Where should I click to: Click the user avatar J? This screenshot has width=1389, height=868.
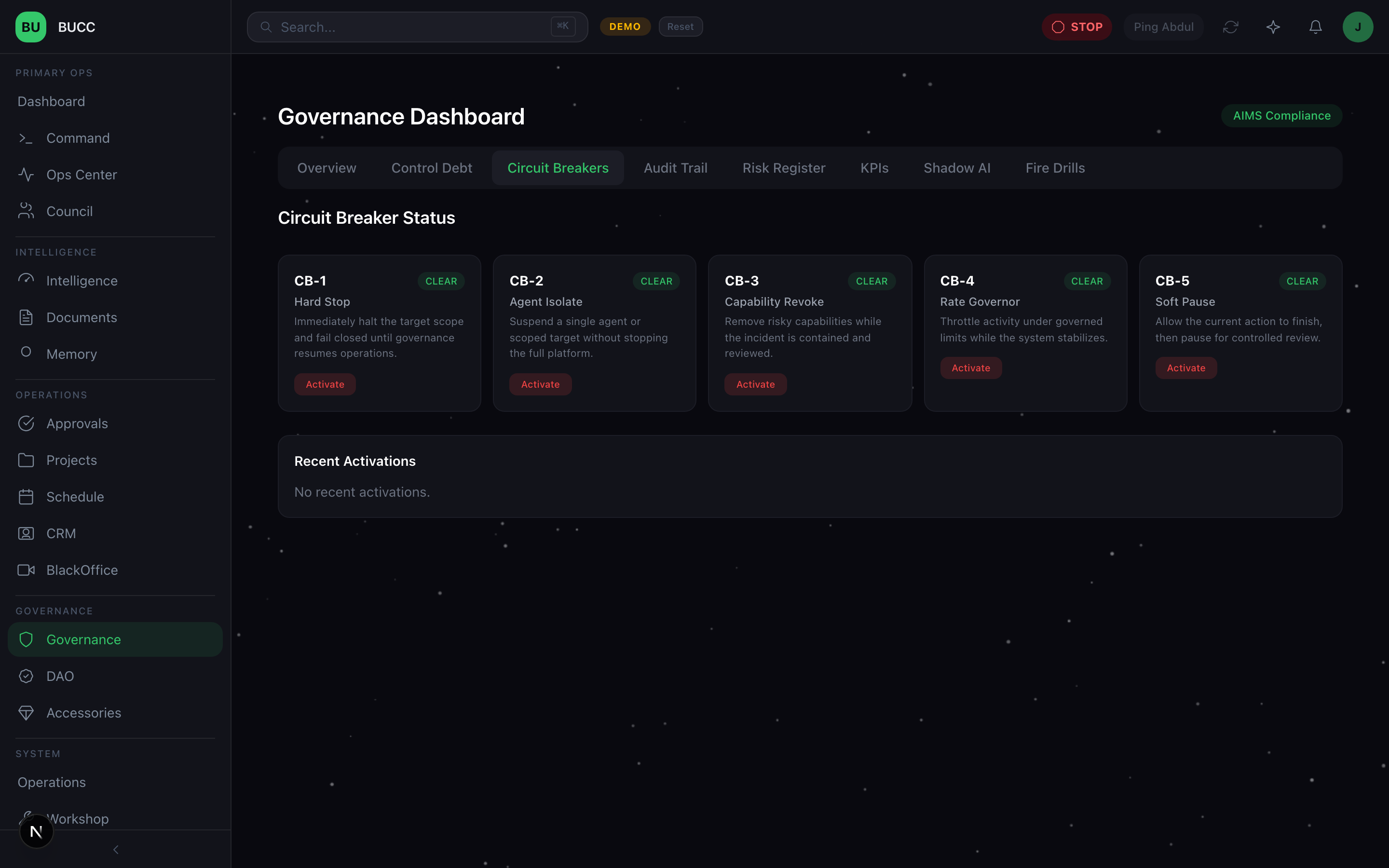1358,27
